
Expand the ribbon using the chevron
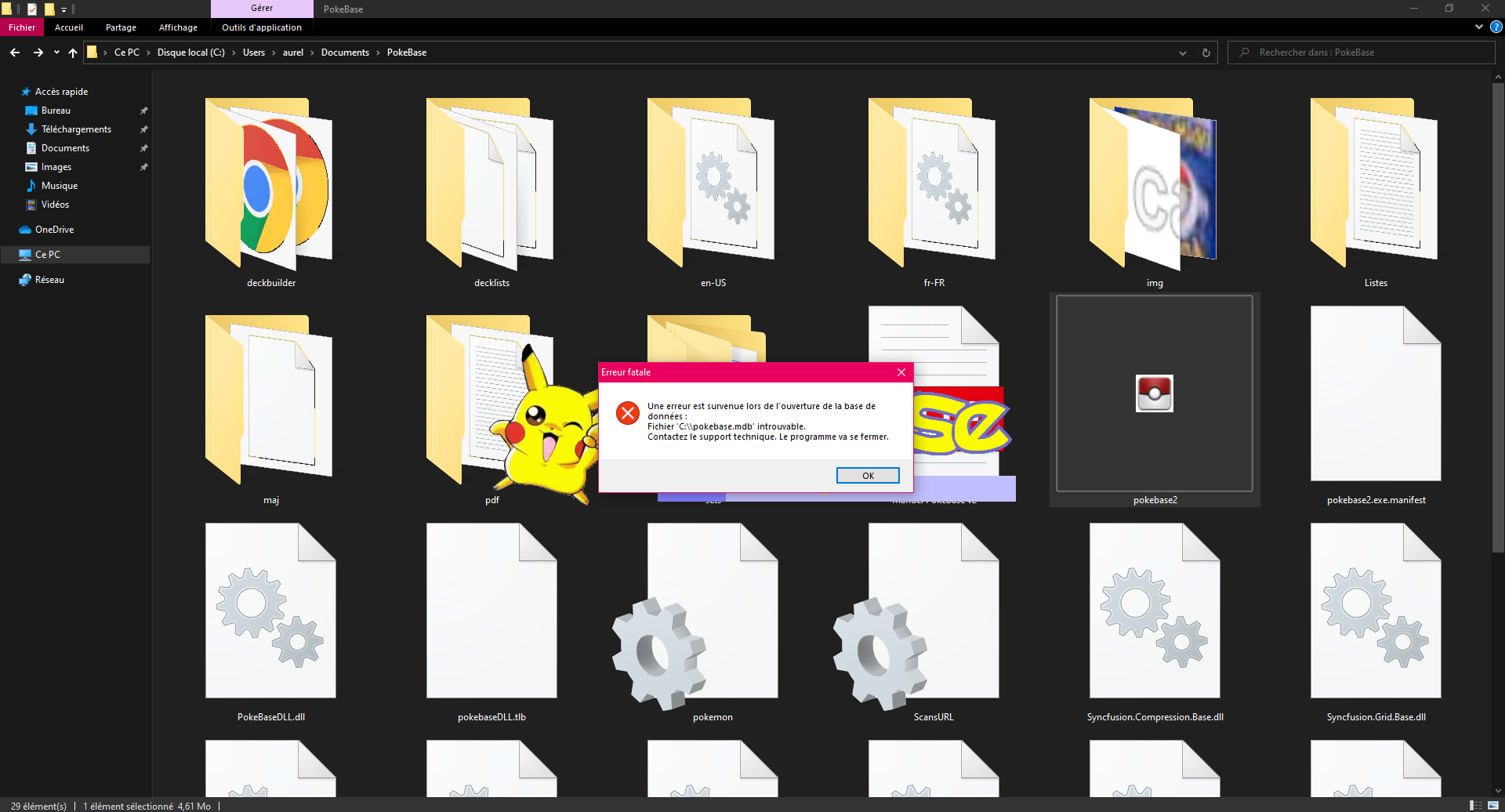[x=1478, y=27]
